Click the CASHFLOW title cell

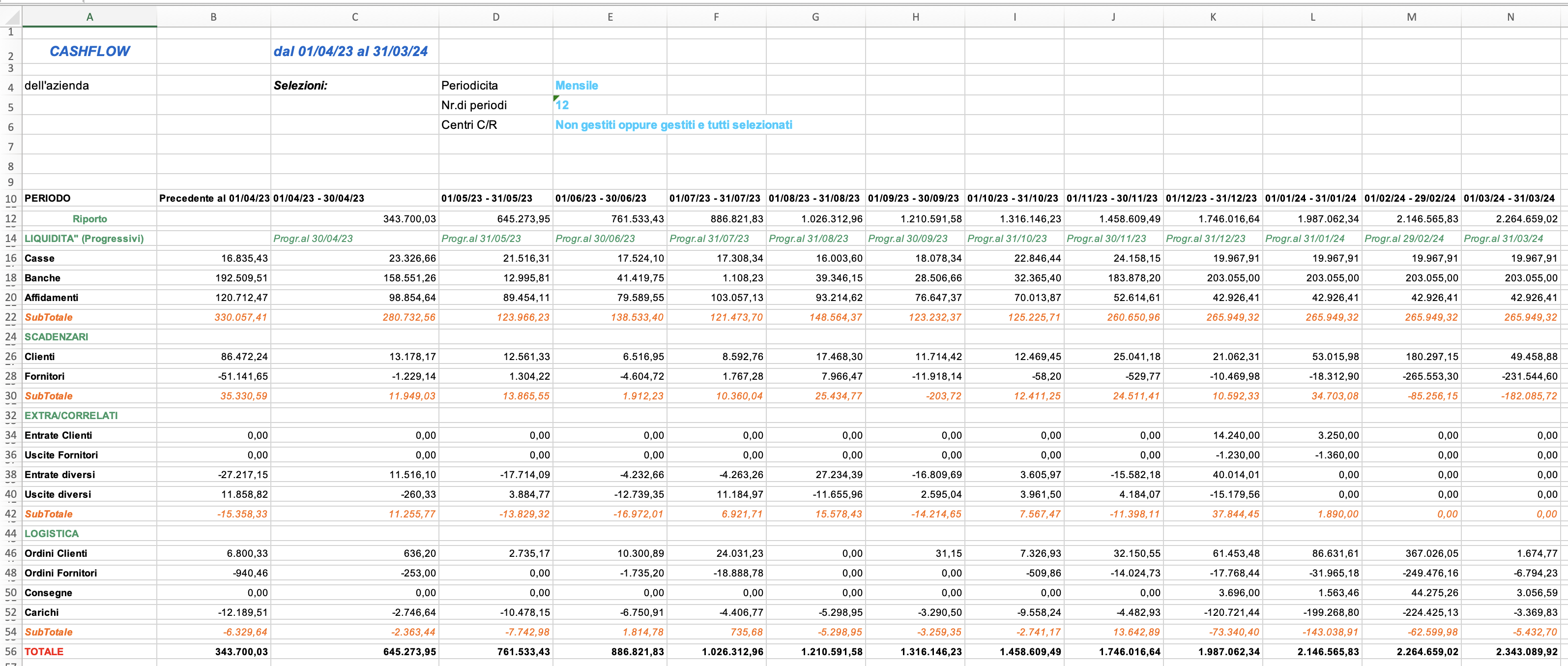(89, 51)
